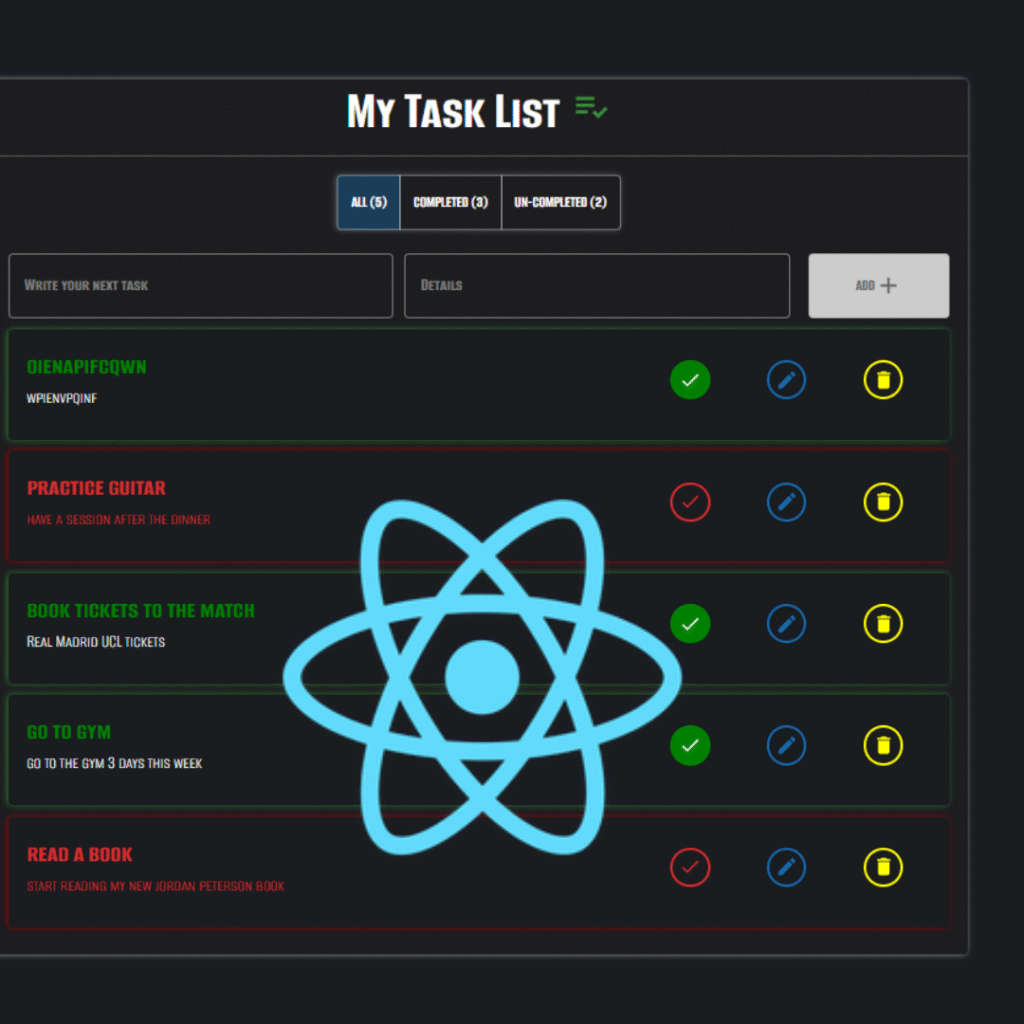Viewport: 1024px width, 1024px height.
Task: Click the Practice Guitar title
Action: pos(96,488)
